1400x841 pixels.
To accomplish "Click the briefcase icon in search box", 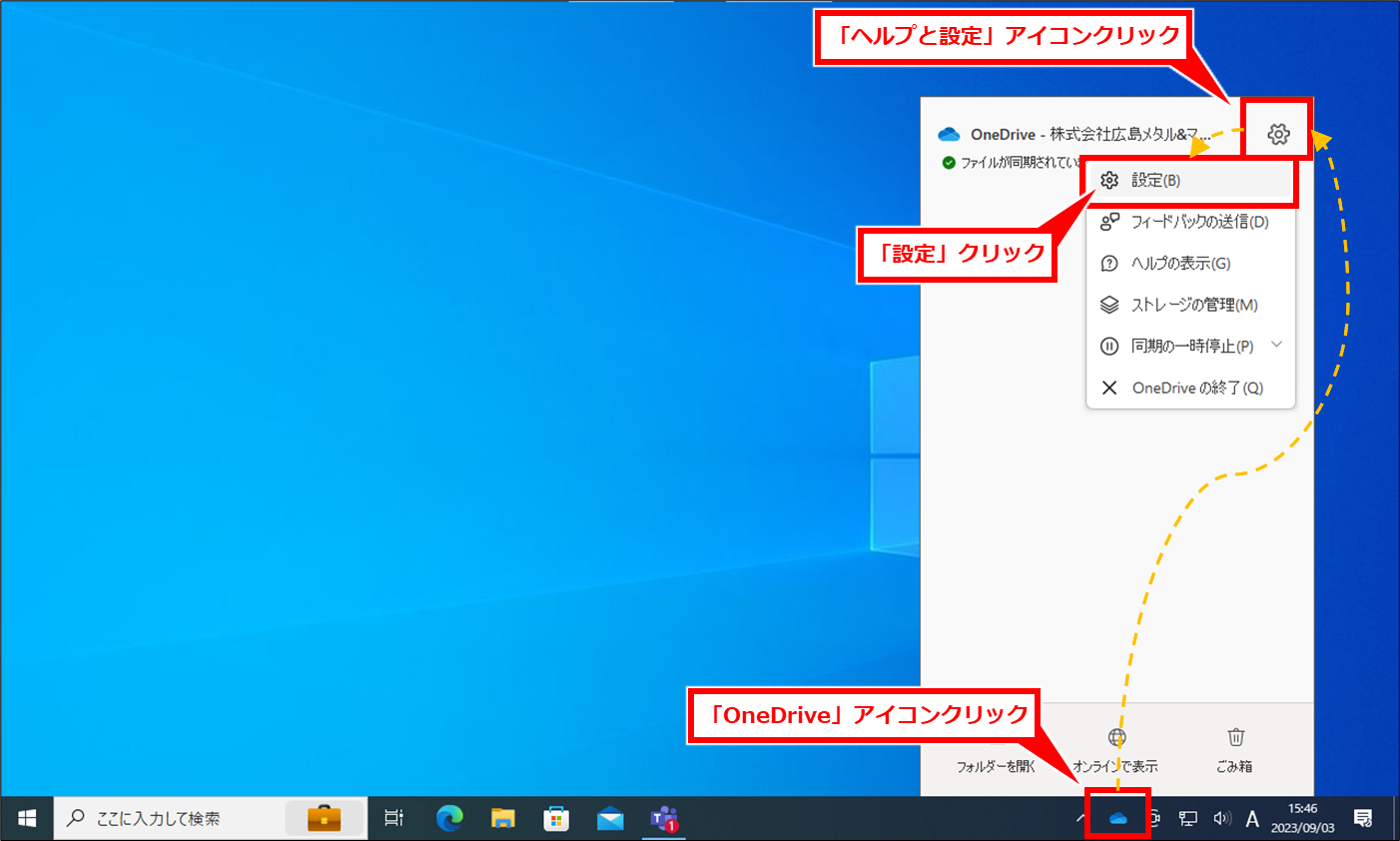I will 324,819.
